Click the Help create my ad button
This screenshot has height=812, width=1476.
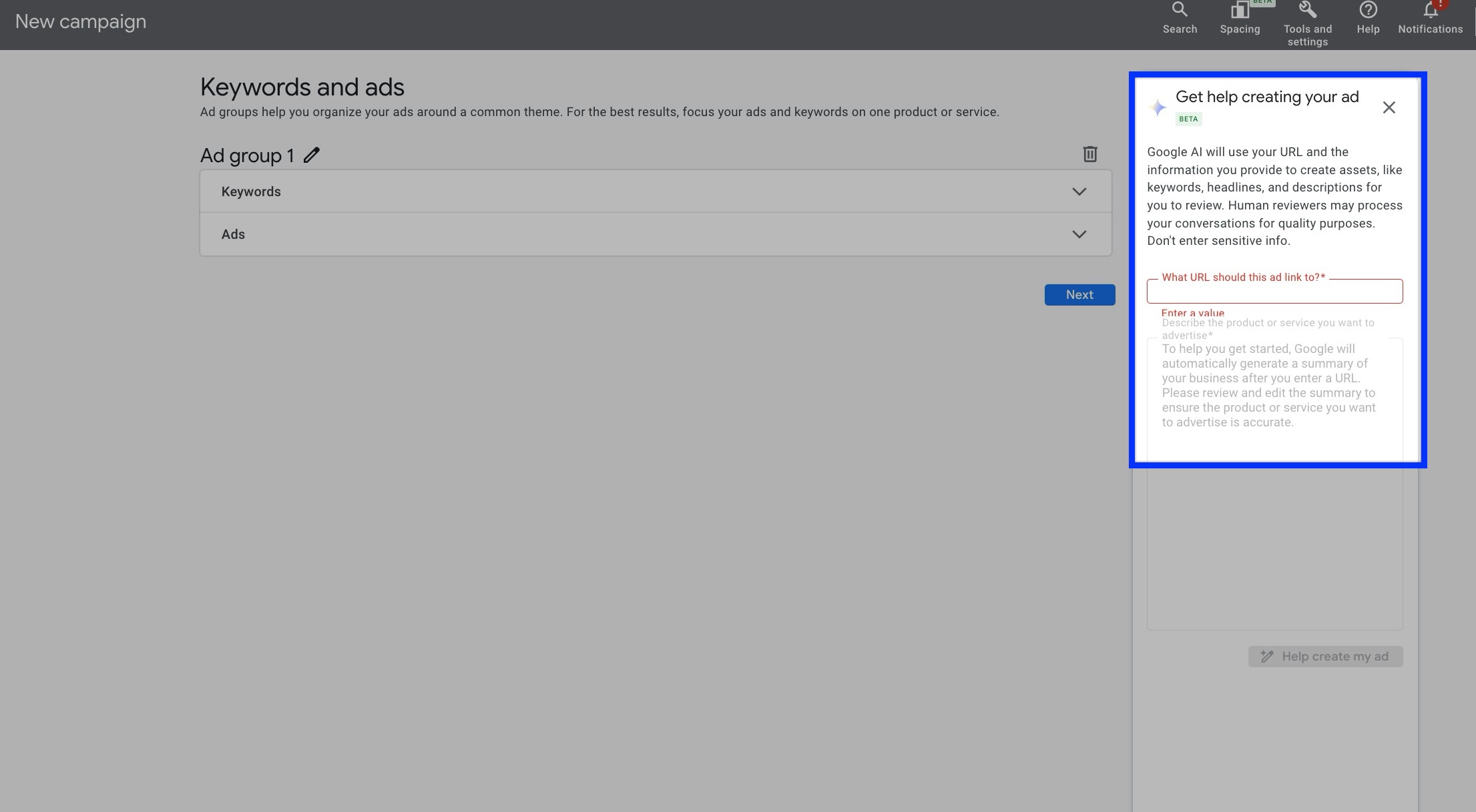pos(1325,657)
